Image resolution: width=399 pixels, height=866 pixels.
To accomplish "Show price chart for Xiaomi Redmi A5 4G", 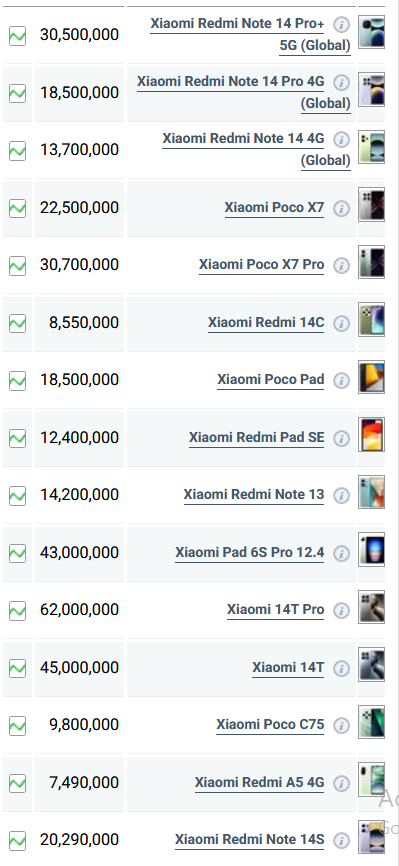I will tap(18, 783).
